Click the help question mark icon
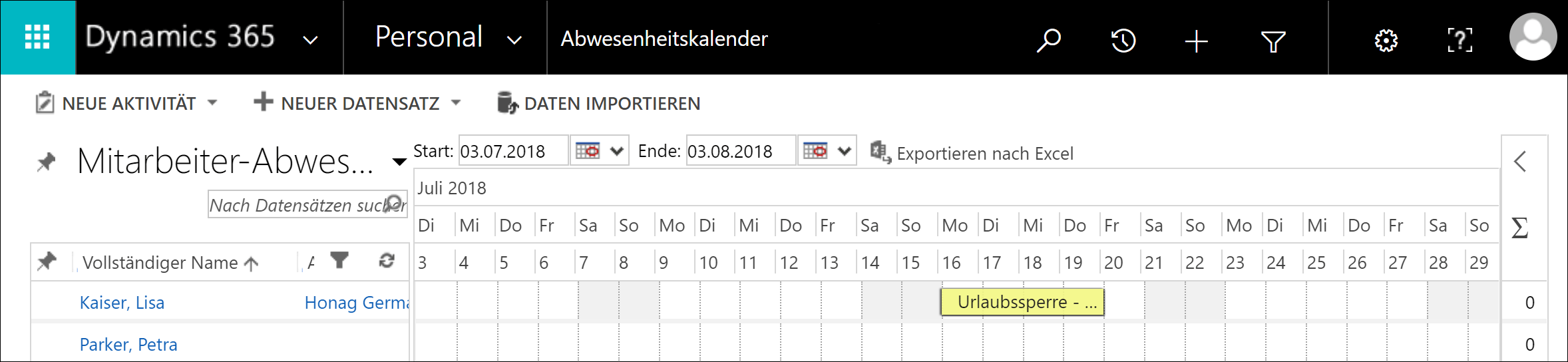The image size is (1568, 362). point(1460,41)
